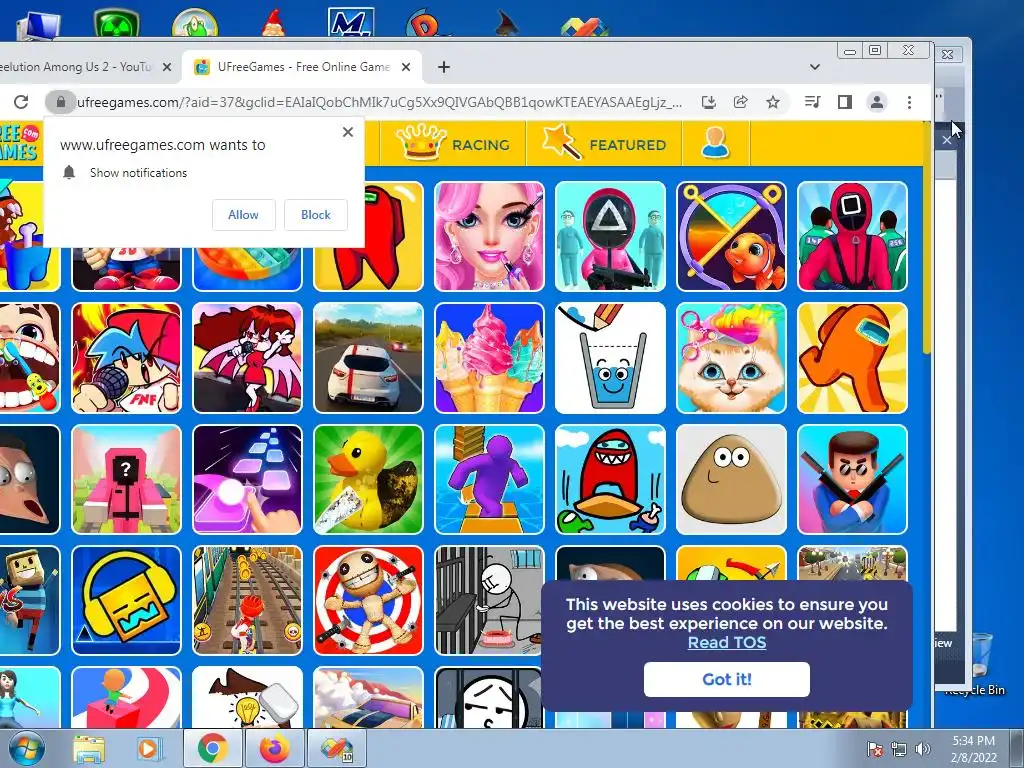Click the address bar URL field
Screen dimensions: 1024x768
coord(379,102)
